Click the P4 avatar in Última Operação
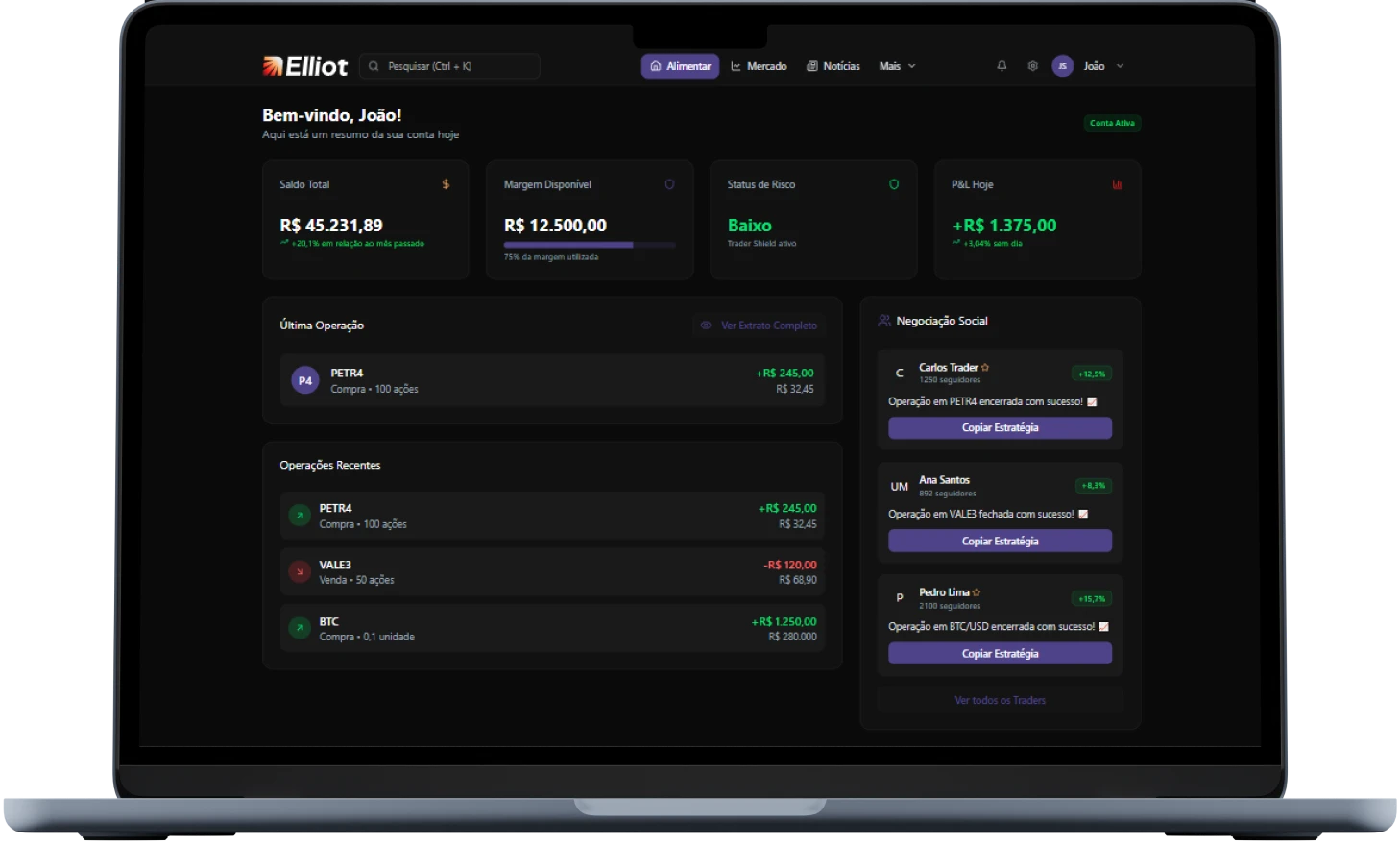This screenshot has width=1400, height=844. coord(304,380)
